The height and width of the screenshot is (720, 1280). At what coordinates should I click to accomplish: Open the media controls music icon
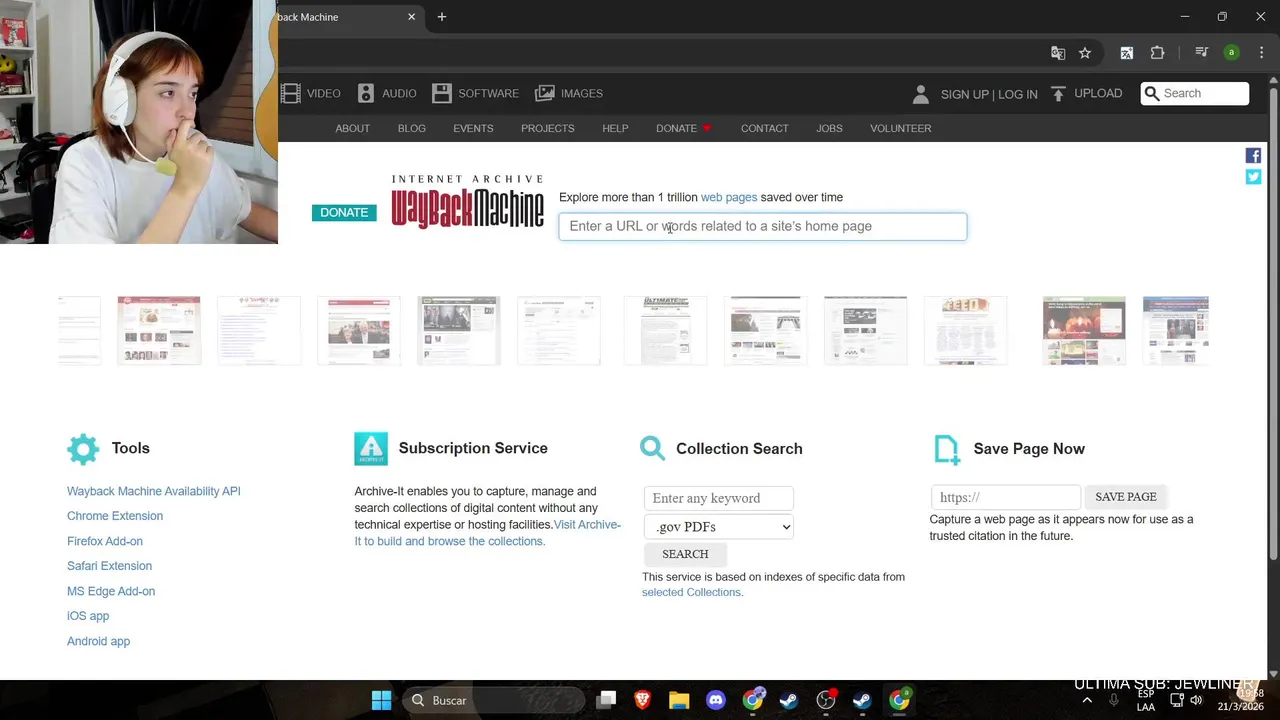coord(1202,53)
